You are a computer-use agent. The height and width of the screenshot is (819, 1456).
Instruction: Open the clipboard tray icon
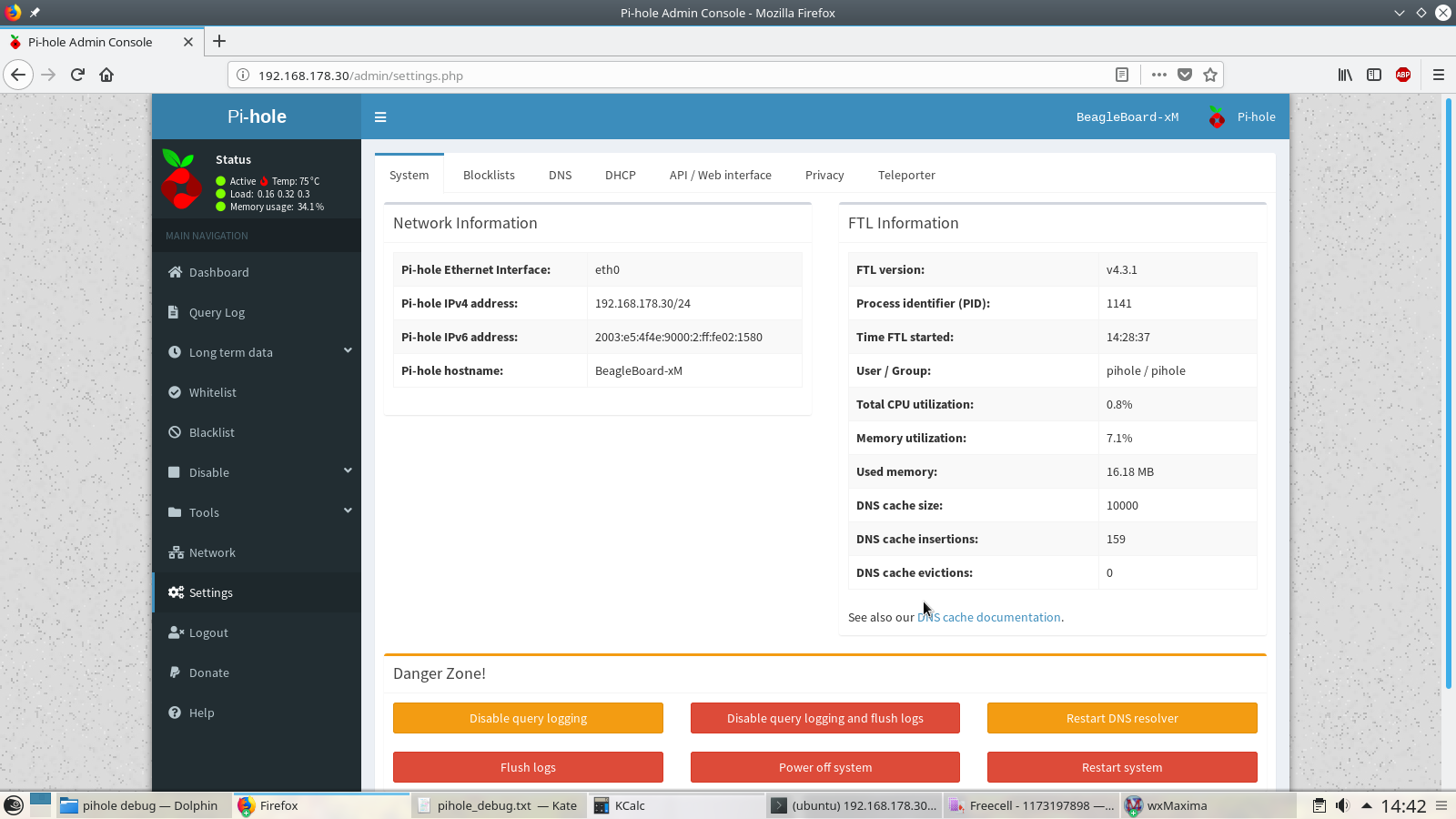point(1319,805)
